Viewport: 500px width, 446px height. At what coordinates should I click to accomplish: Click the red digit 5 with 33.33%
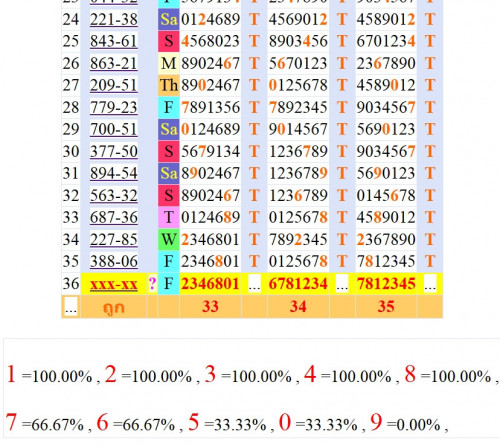click(194, 422)
